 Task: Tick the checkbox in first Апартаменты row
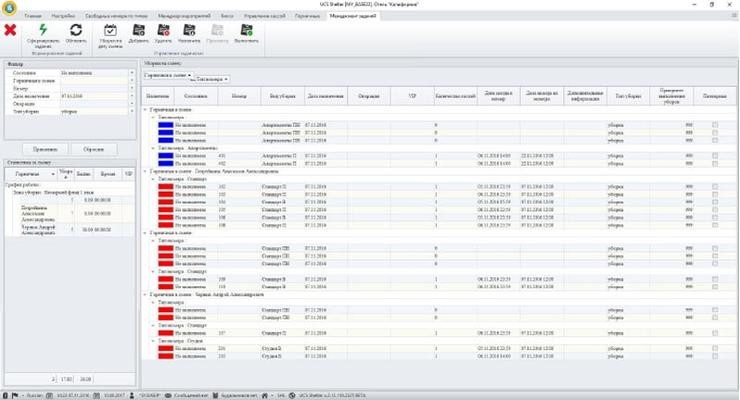pyautogui.click(x=714, y=126)
